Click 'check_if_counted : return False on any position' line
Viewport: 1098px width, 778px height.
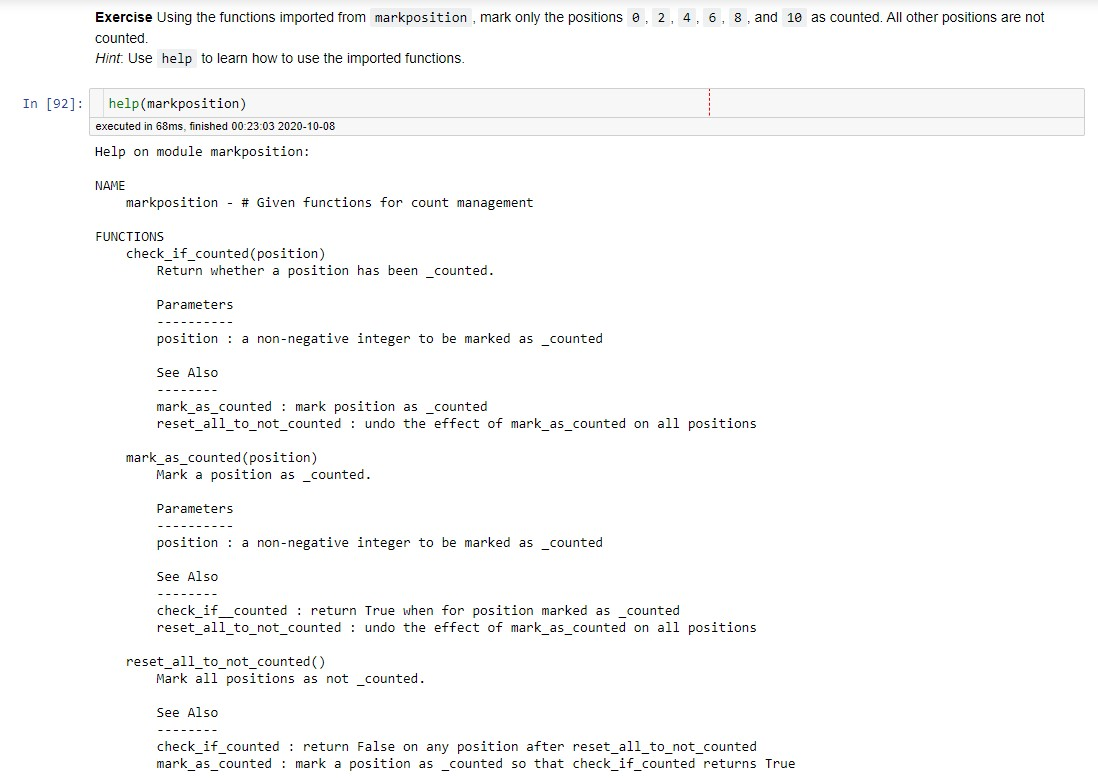click(x=457, y=746)
